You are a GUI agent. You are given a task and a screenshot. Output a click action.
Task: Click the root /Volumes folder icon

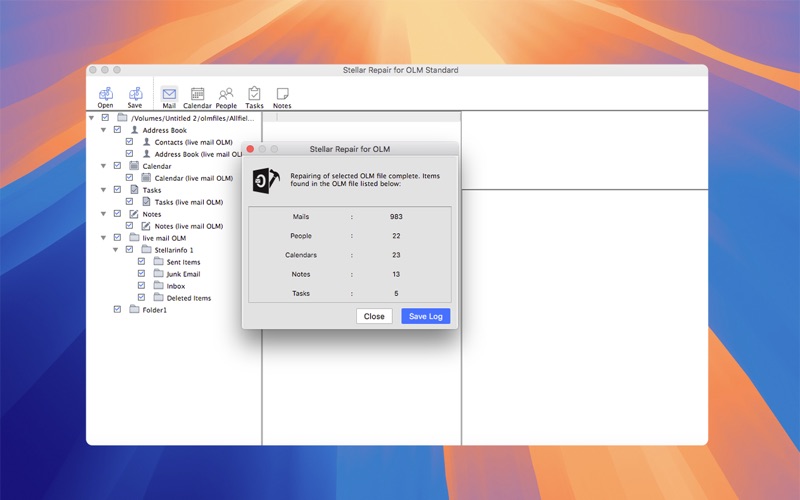coord(122,117)
